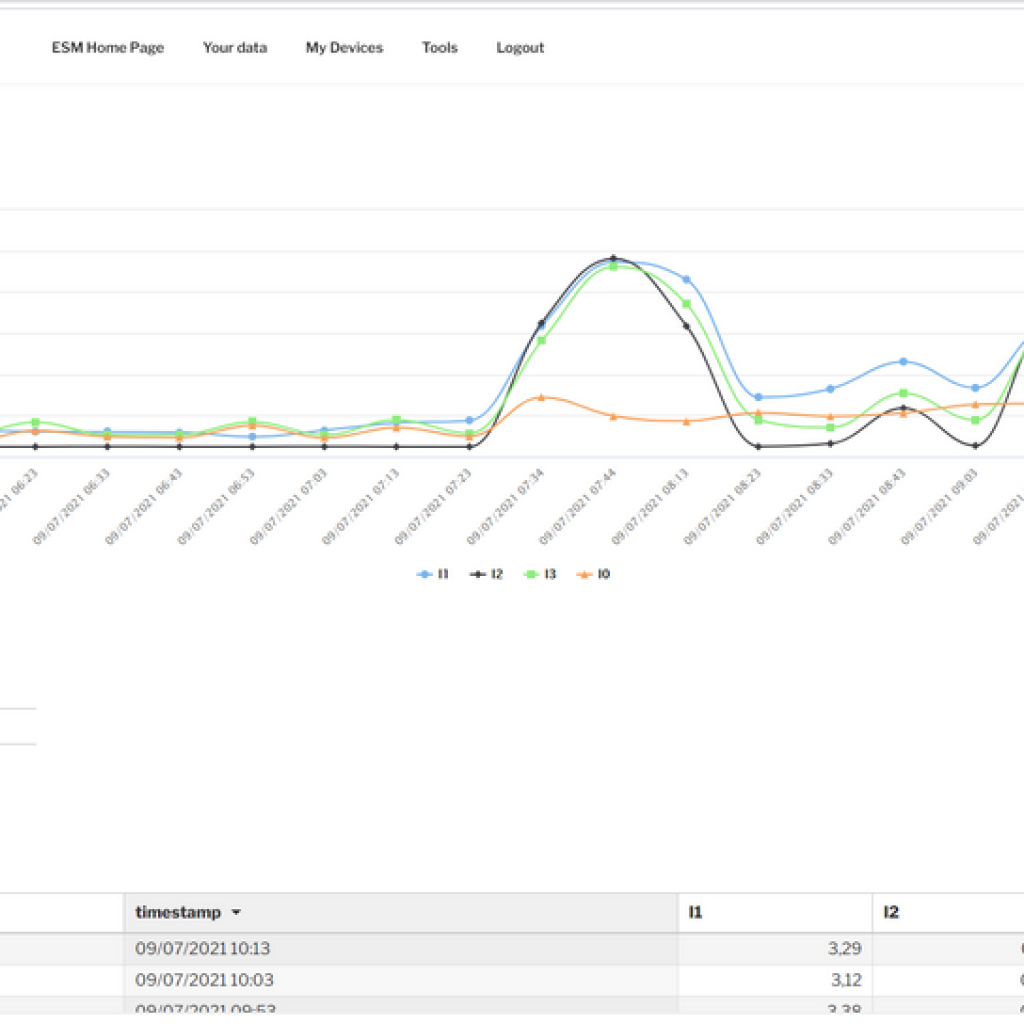The width and height of the screenshot is (1024, 1024).
Task: Toggle the I1 series in chart legend
Action: click(x=433, y=575)
